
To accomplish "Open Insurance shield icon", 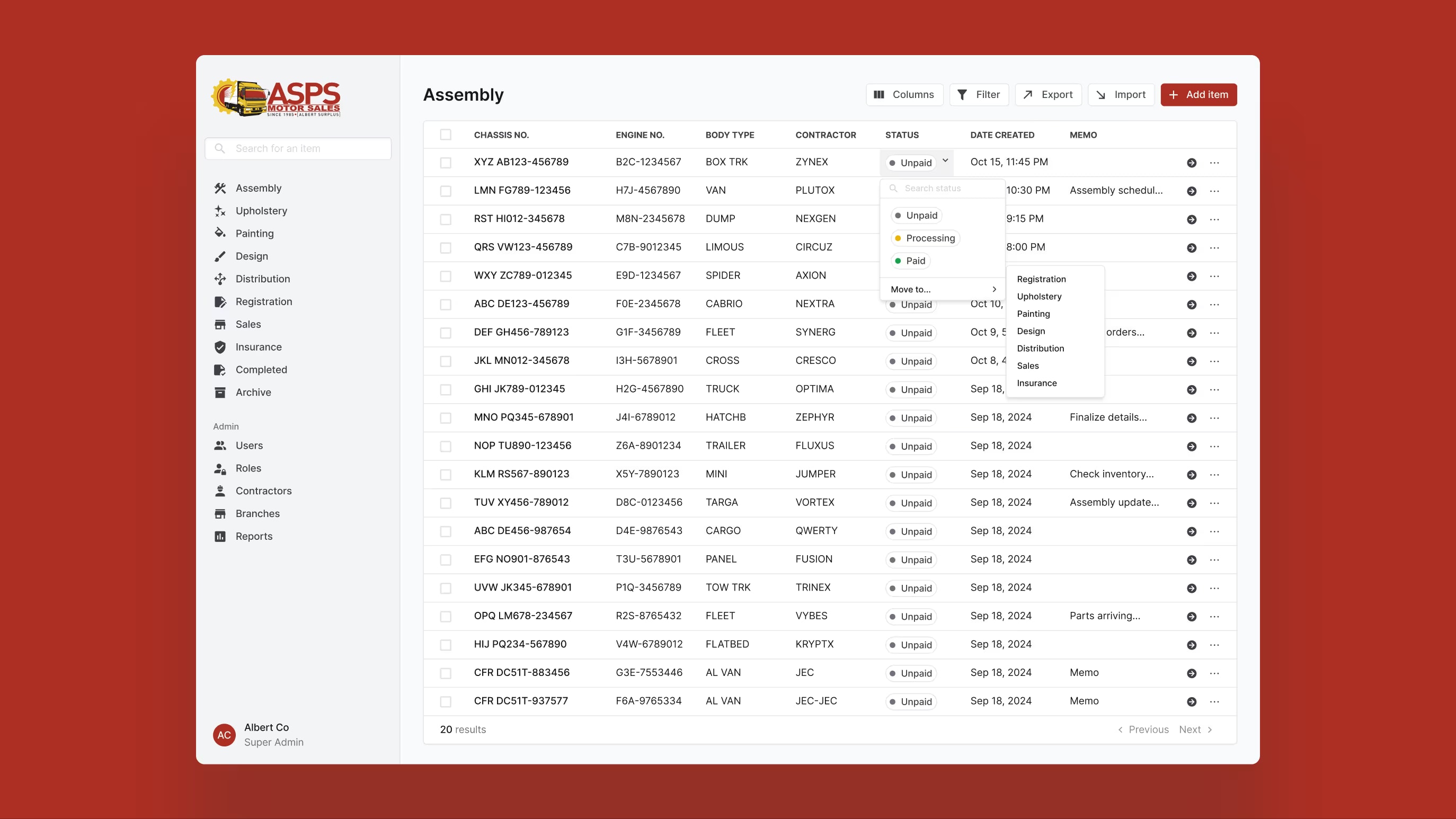I will pos(220,346).
